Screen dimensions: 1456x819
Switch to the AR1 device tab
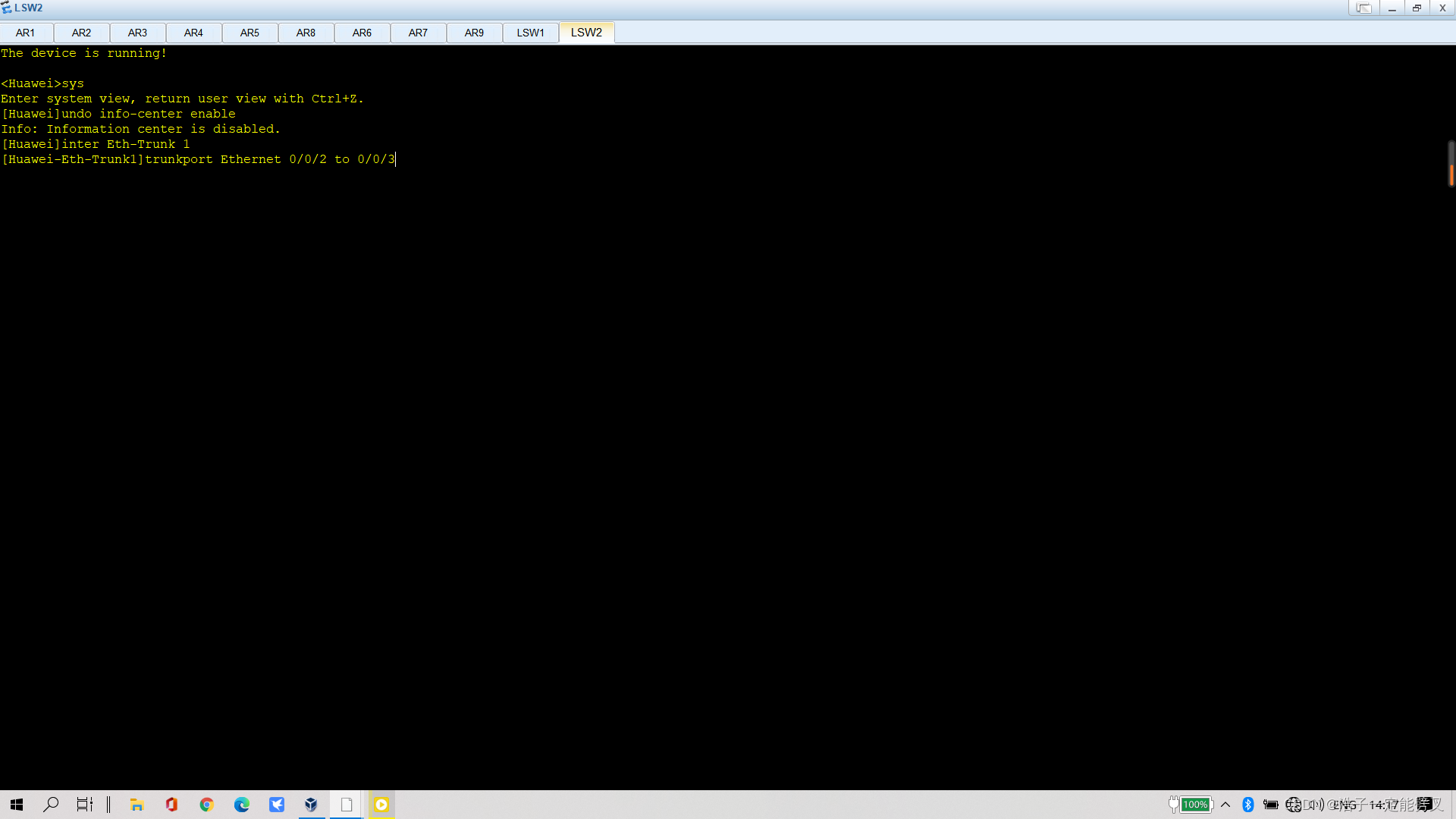tap(25, 33)
